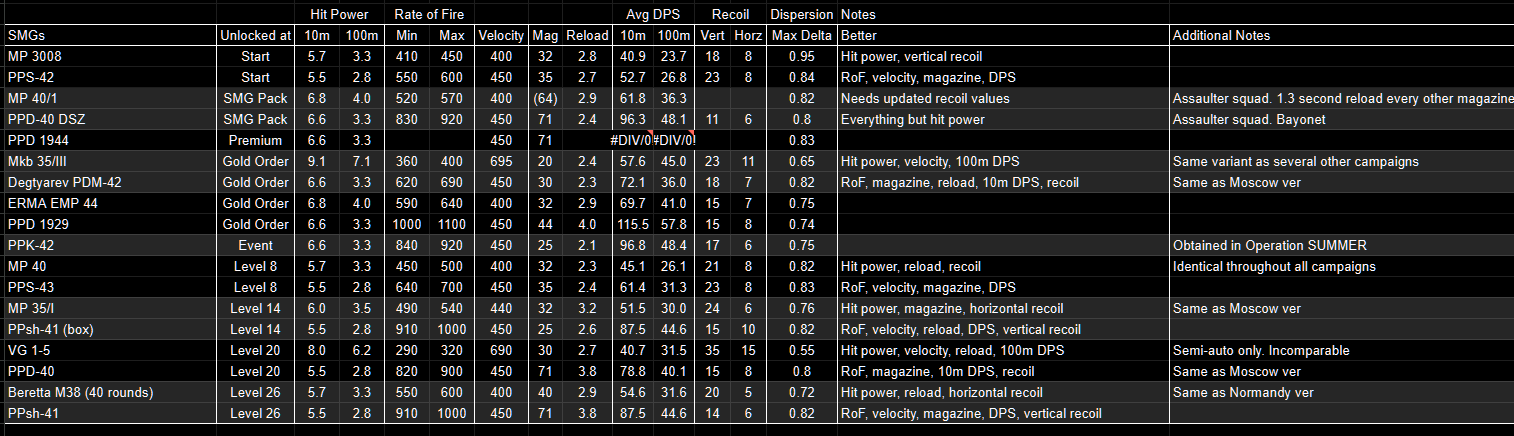Viewport: 1514px width, 436px height.
Task: Select the "Rate of Fire" group header
Action: pos(431,15)
